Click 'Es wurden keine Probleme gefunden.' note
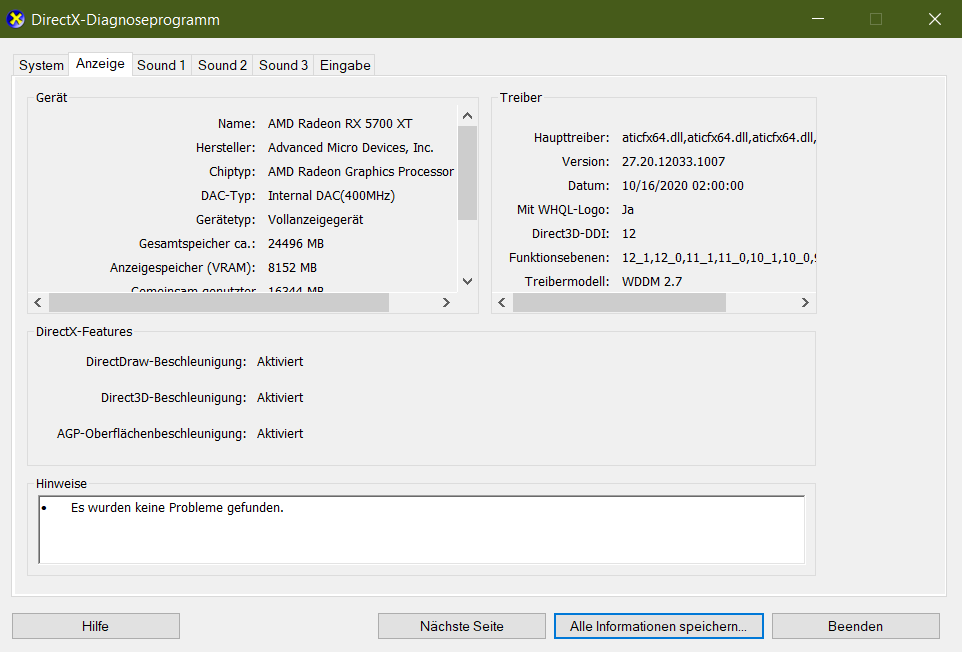Screen dimensions: 962x652 (177, 508)
